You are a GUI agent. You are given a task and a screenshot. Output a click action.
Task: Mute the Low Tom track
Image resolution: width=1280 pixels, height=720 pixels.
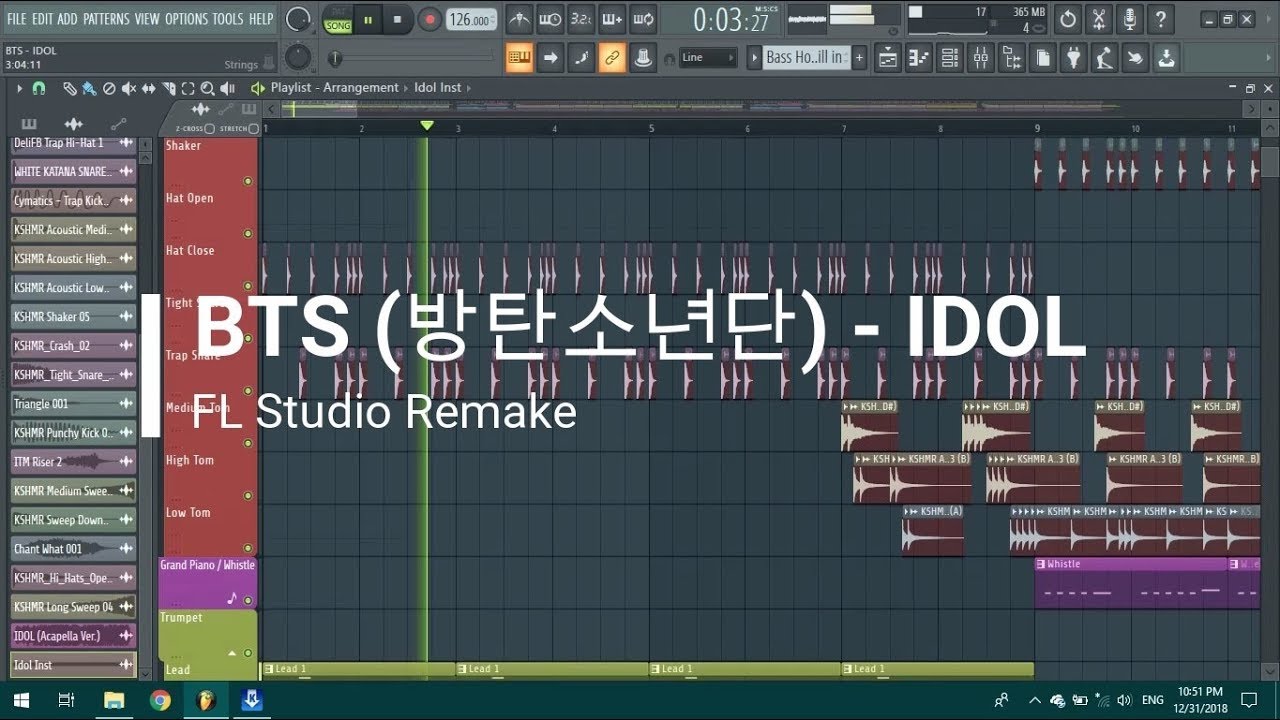click(248, 548)
